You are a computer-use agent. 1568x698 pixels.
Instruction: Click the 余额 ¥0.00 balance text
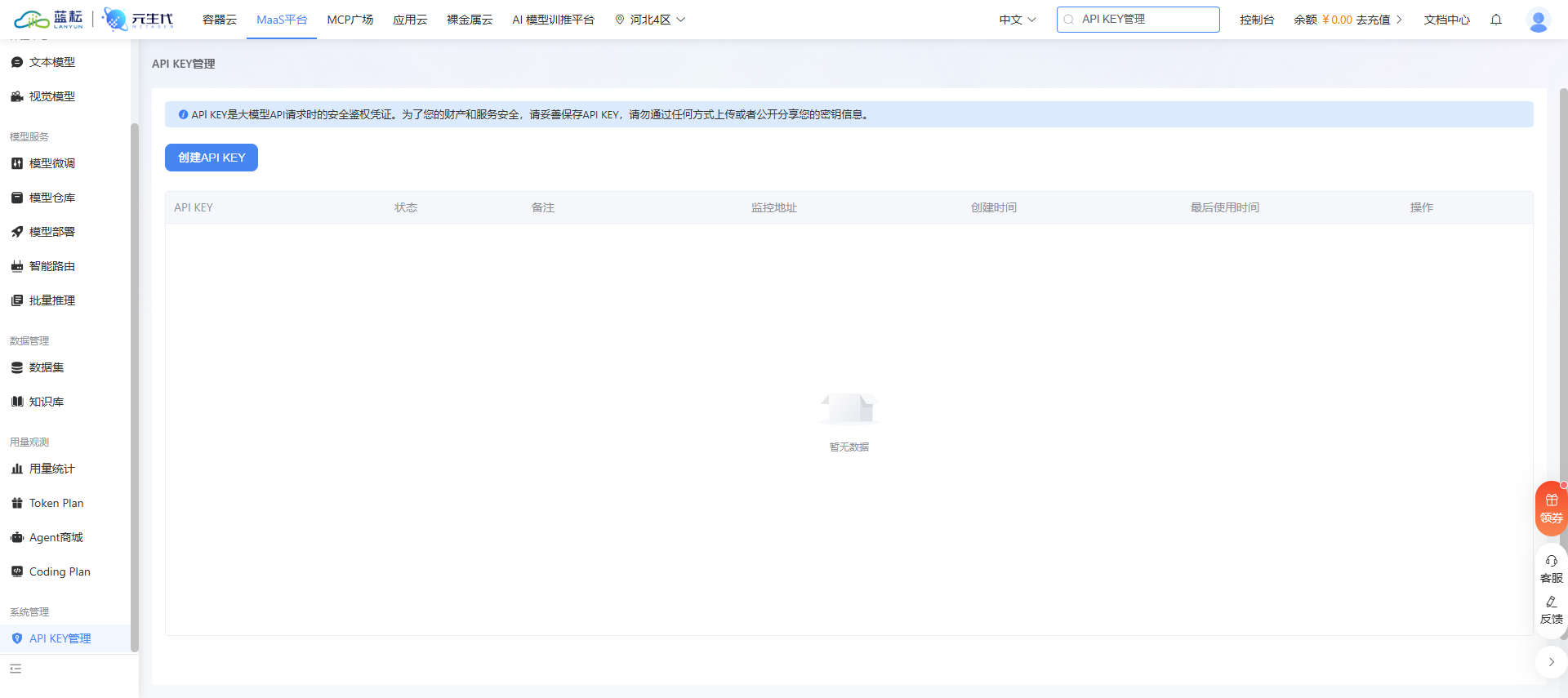tap(1323, 20)
